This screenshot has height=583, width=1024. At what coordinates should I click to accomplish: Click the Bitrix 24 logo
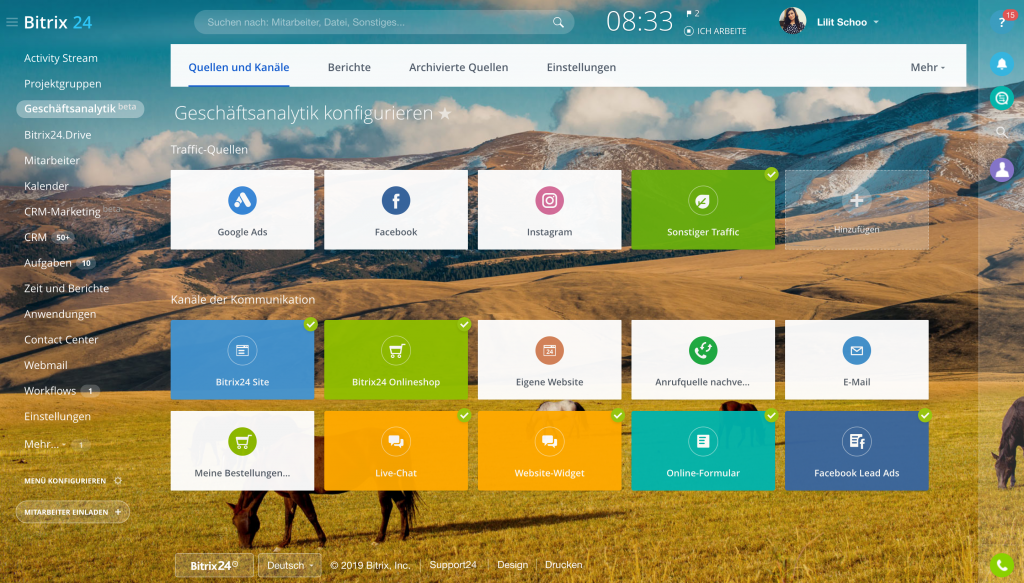(57, 22)
